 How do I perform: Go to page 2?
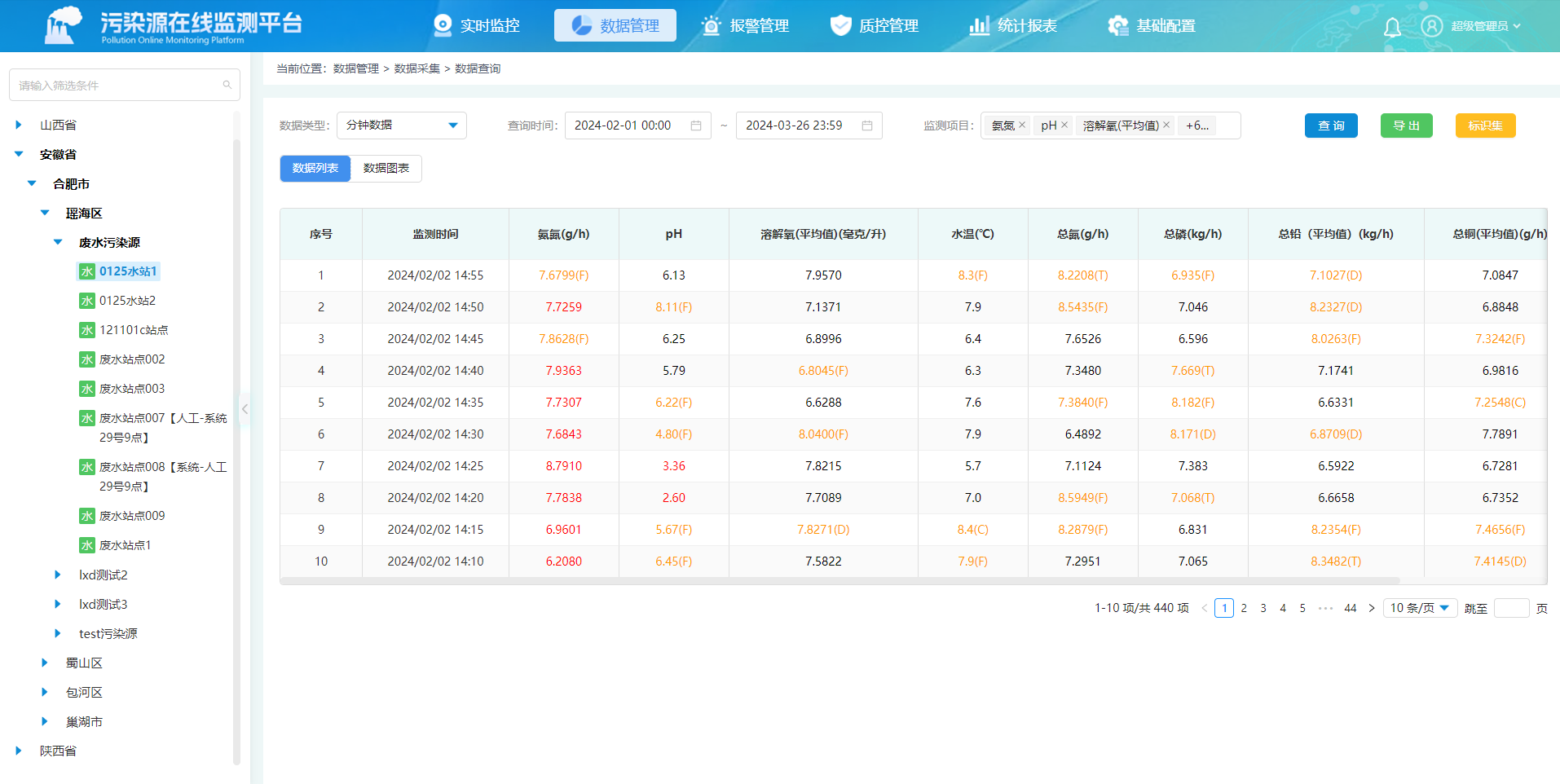pyautogui.click(x=1244, y=608)
